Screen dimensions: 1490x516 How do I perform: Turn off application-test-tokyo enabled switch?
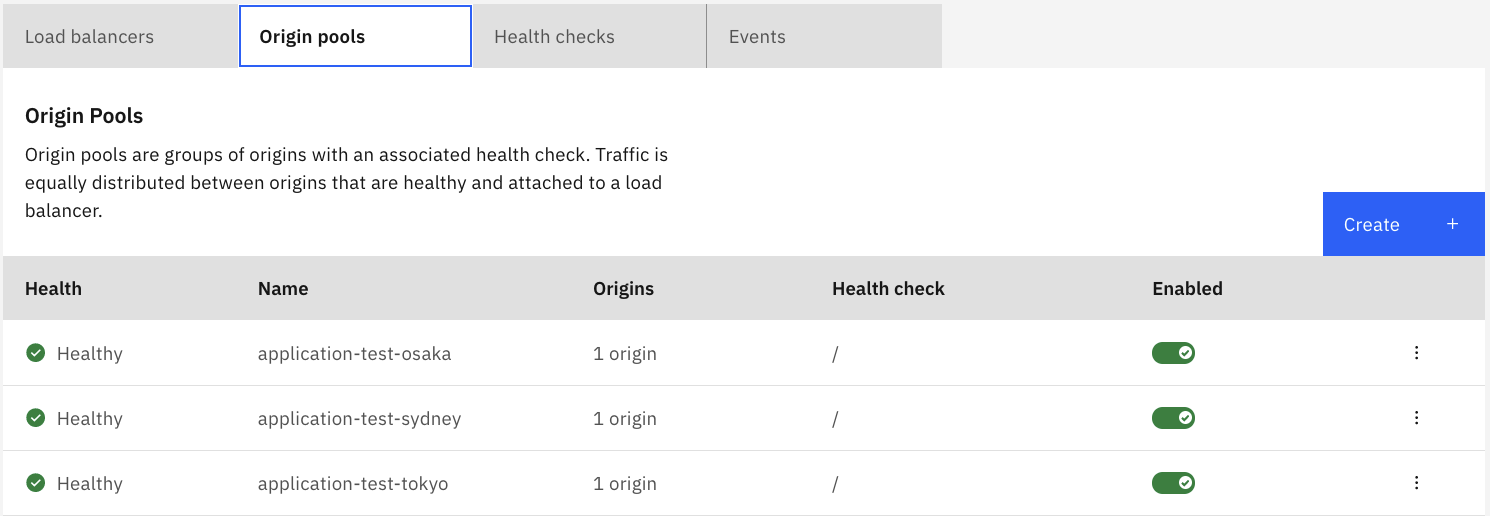[x=1173, y=483]
